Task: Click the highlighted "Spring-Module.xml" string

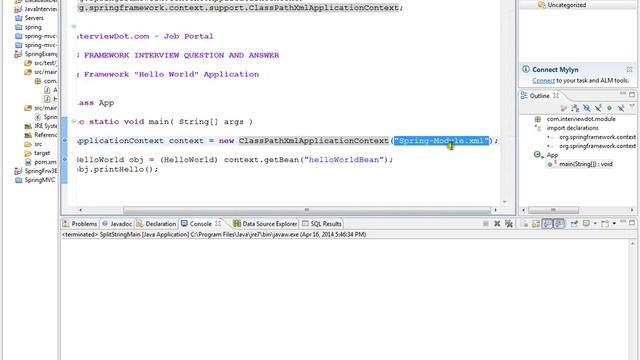Action: tap(441, 140)
